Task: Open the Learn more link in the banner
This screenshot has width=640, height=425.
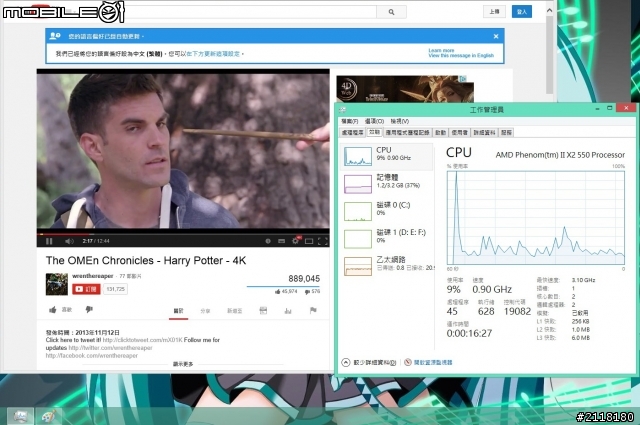Action: (x=441, y=50)
